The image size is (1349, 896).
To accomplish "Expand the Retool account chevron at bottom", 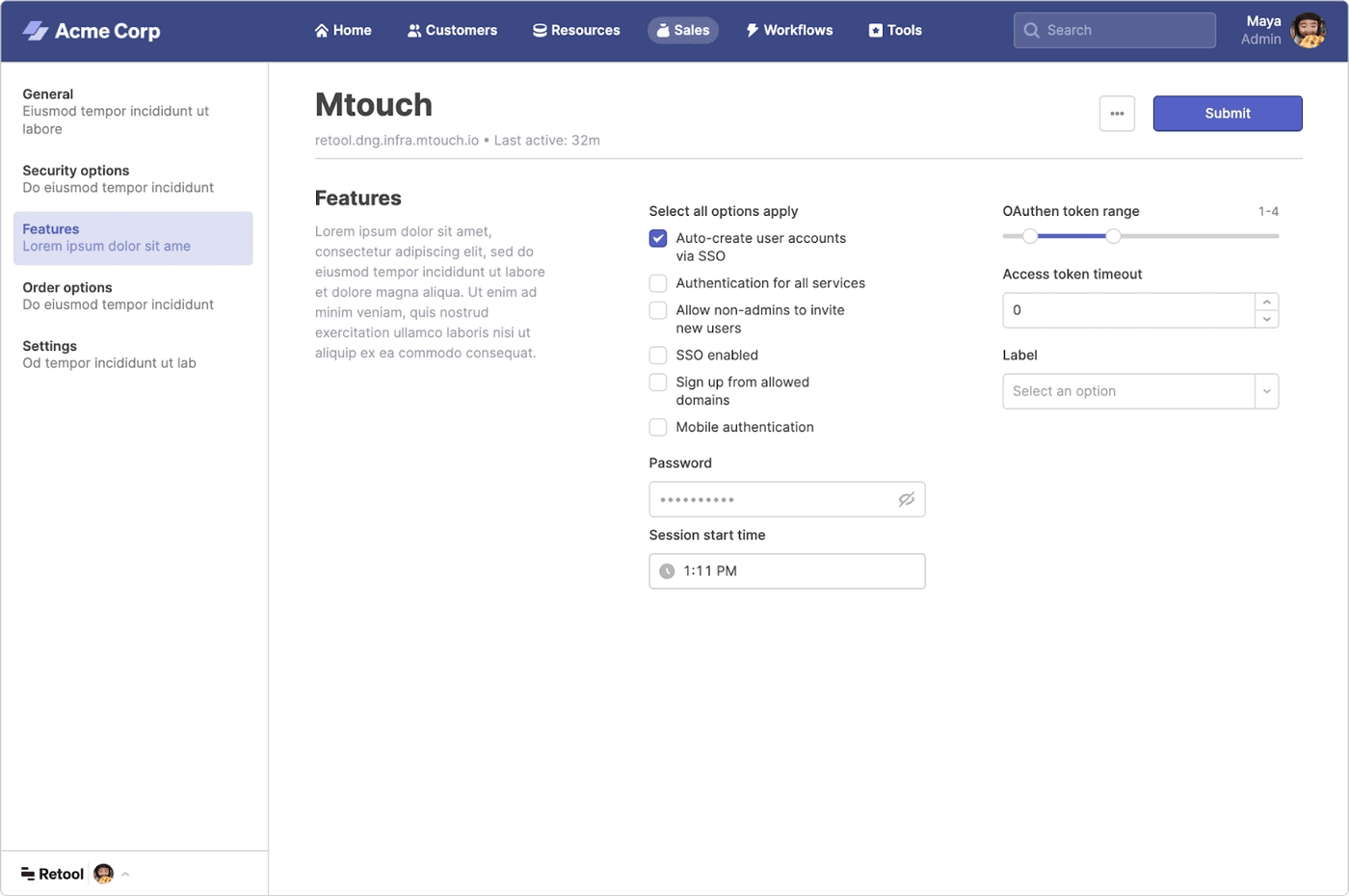I will (x=124, y=874).
